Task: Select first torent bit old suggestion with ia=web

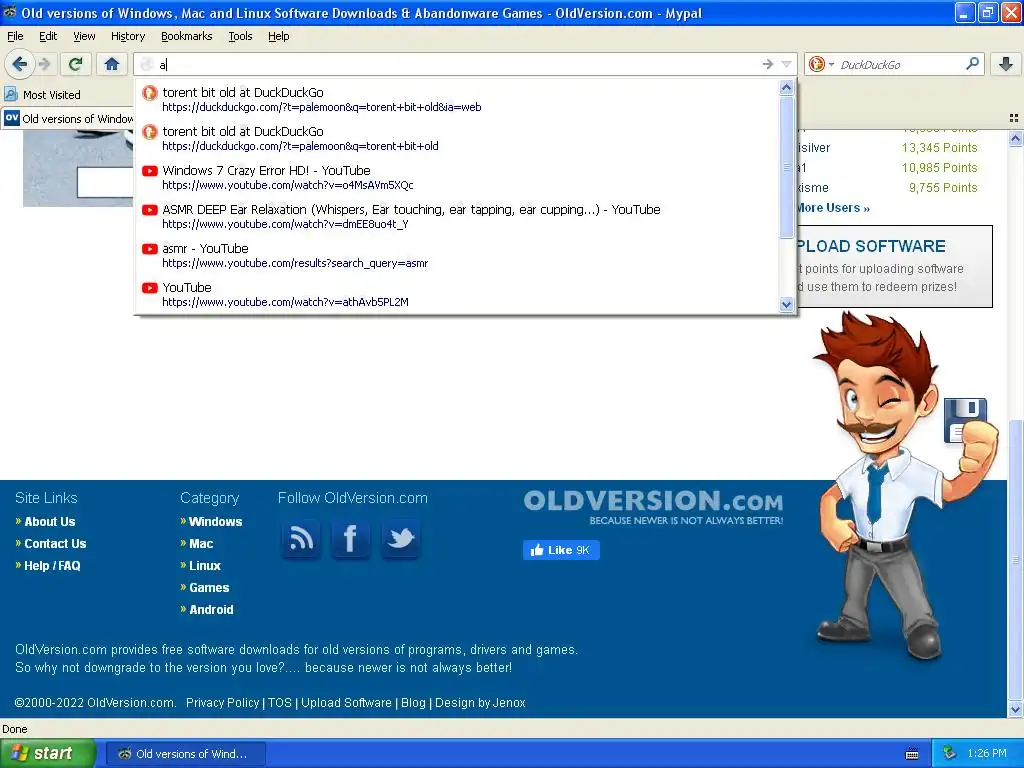Action: tap(457, 99)
